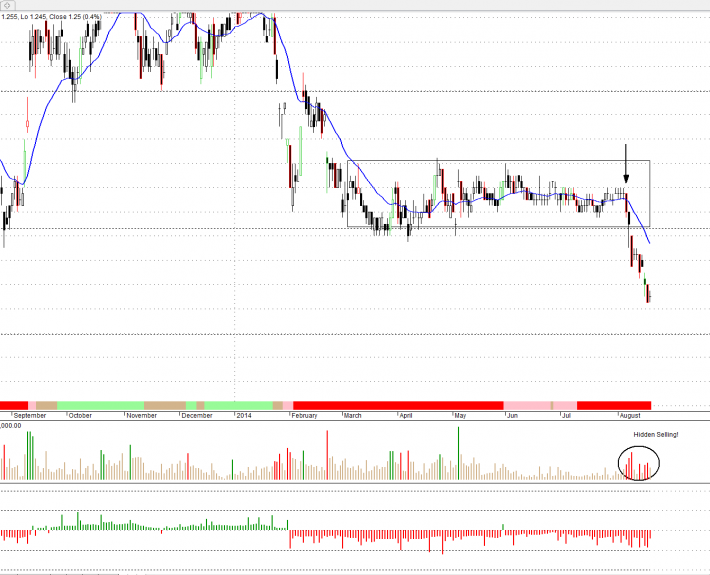Viewport: 710px width, 575px height.
Task: Click the September label on the time axis
Action: [x=30, y=414]
